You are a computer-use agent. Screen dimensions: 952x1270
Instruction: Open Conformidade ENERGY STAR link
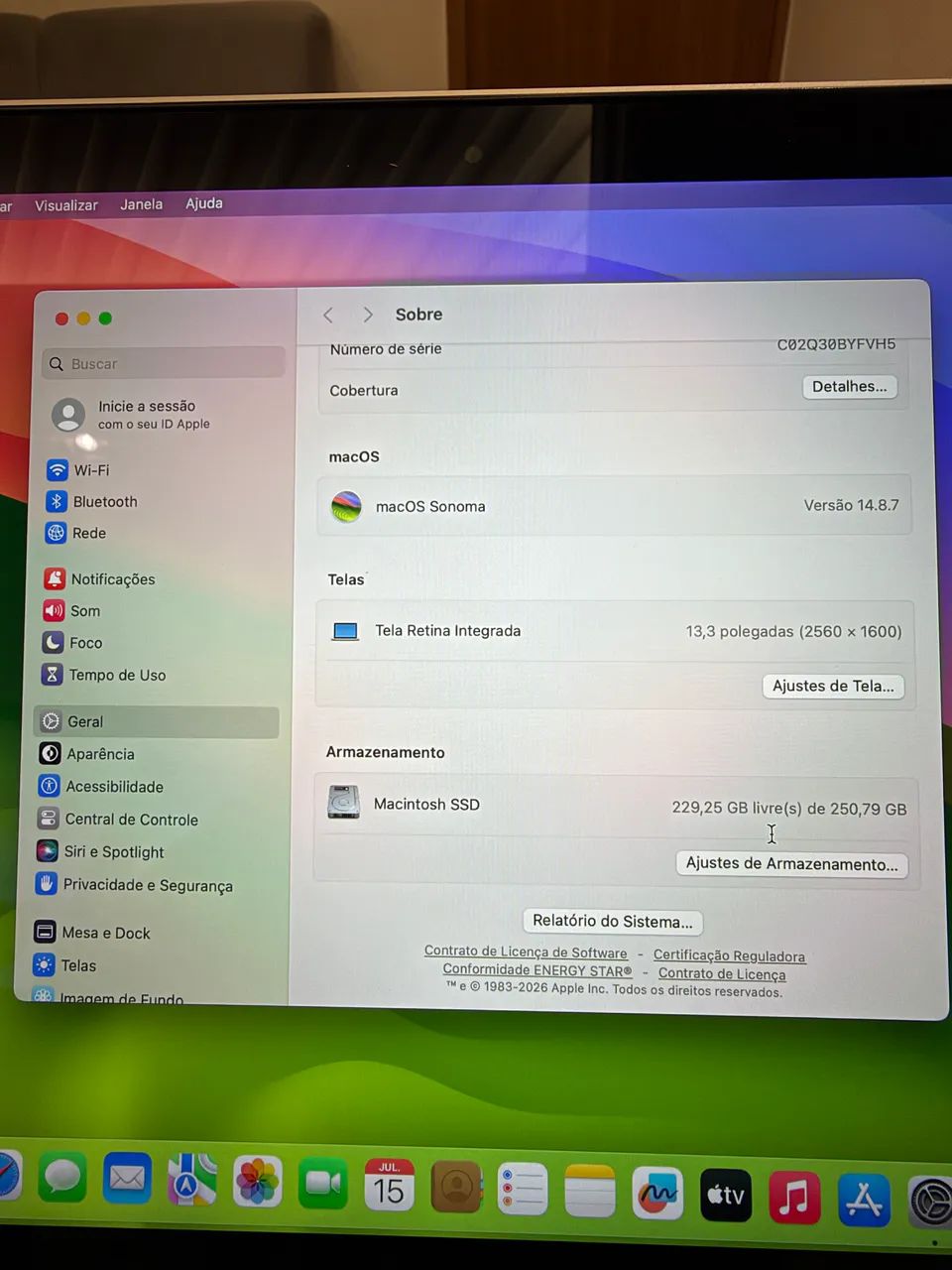point(537,970)
